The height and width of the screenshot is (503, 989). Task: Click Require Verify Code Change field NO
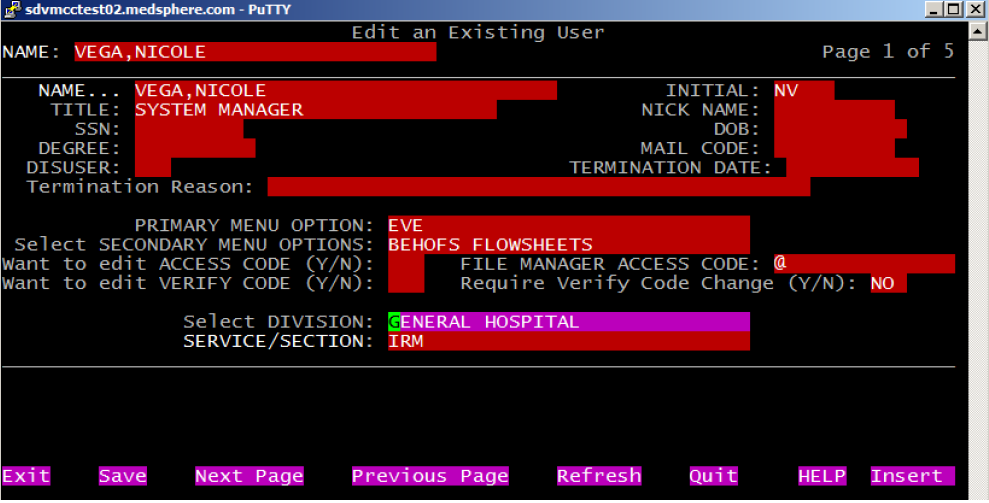tap(888, 283)
